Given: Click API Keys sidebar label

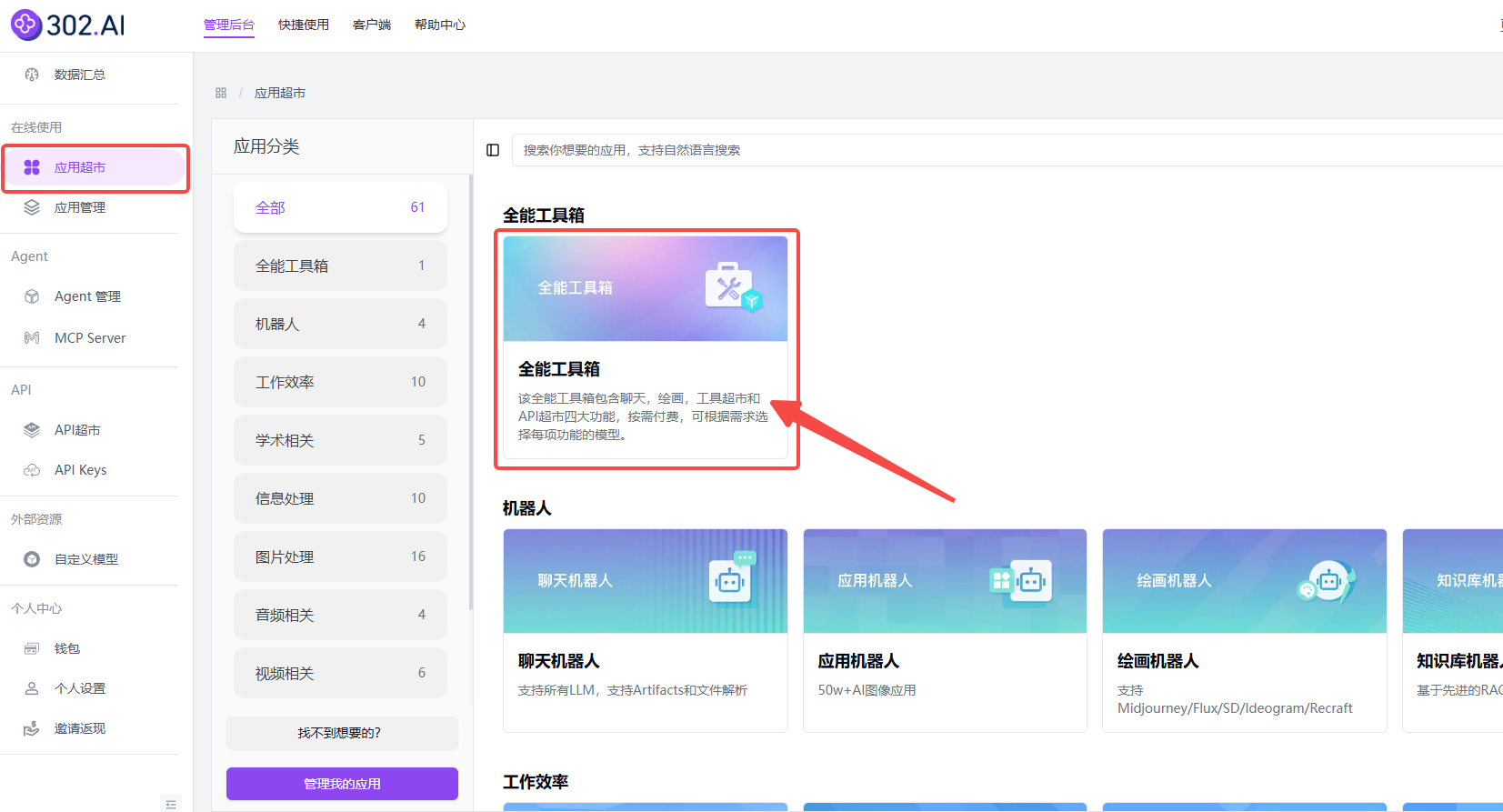Looking at the screenshot, I should point(81,470).
